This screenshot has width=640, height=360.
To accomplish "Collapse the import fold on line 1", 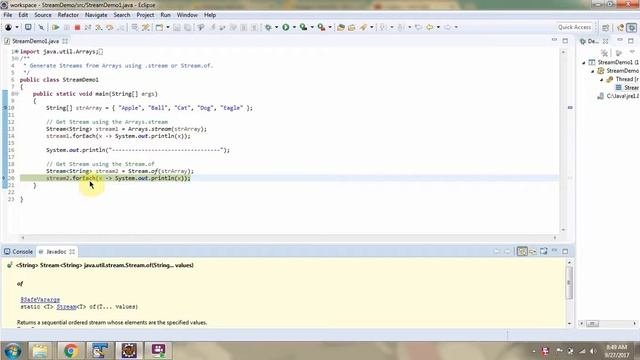I will coord(16,51).
